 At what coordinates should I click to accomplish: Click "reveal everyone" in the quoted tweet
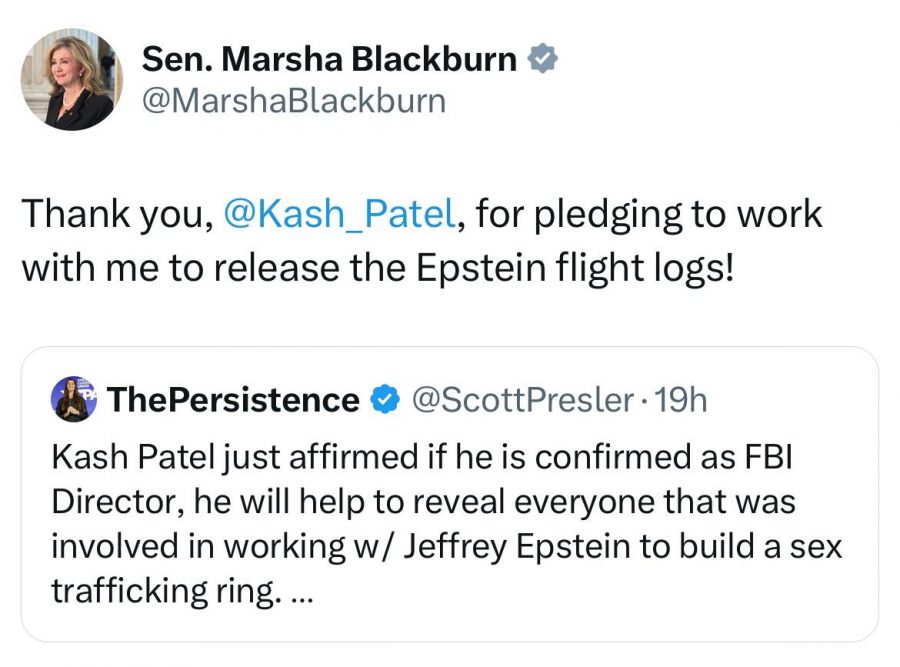559,501
